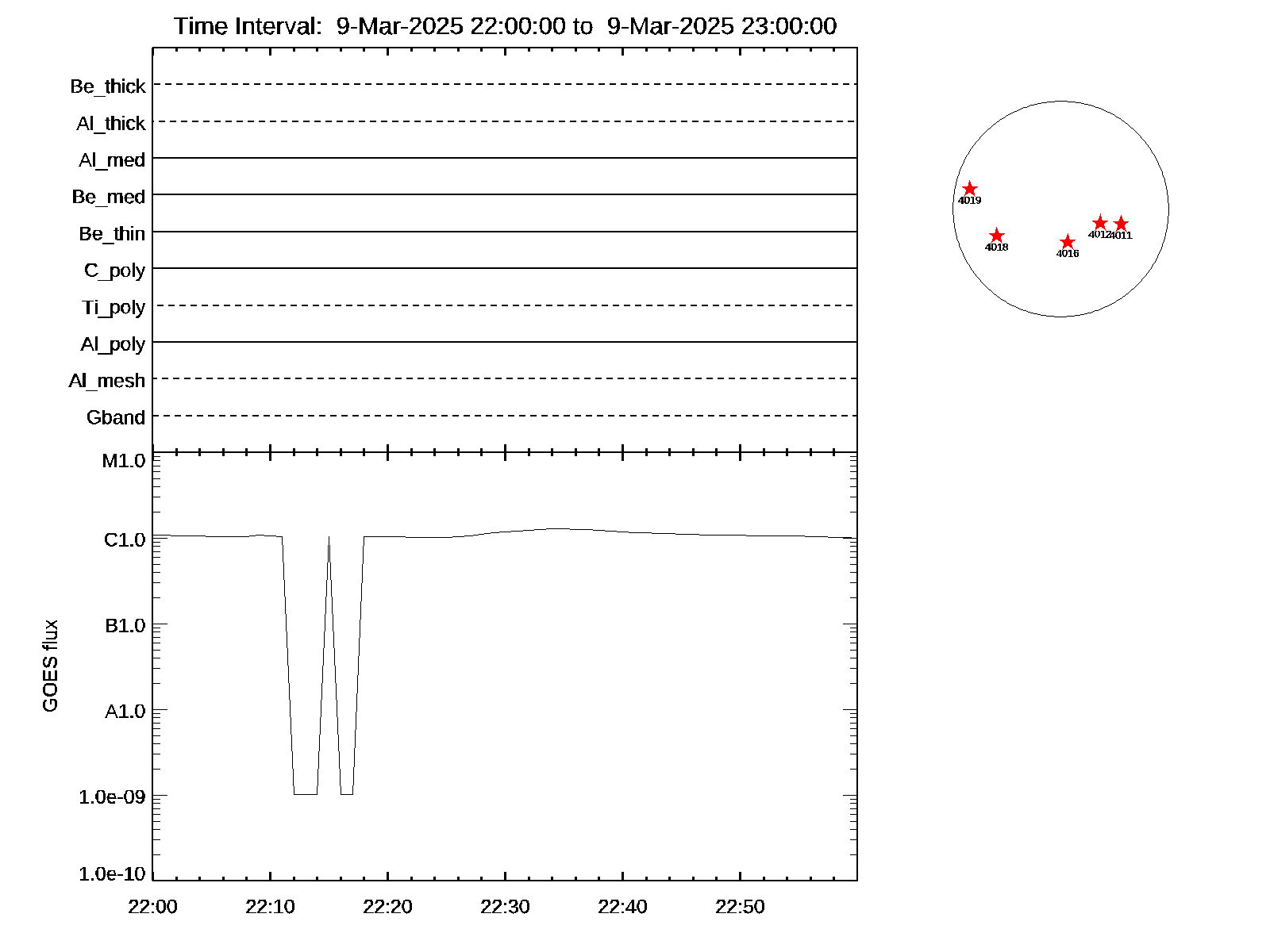Screen dimensions: 1270x952
Task: Click the Be_thick filter label
Action: (x=108, y=86)
